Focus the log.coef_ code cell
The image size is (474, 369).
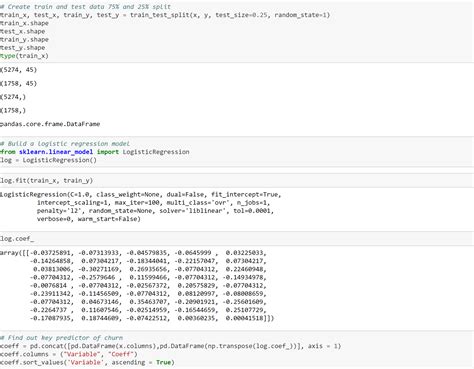pos(237,239)
